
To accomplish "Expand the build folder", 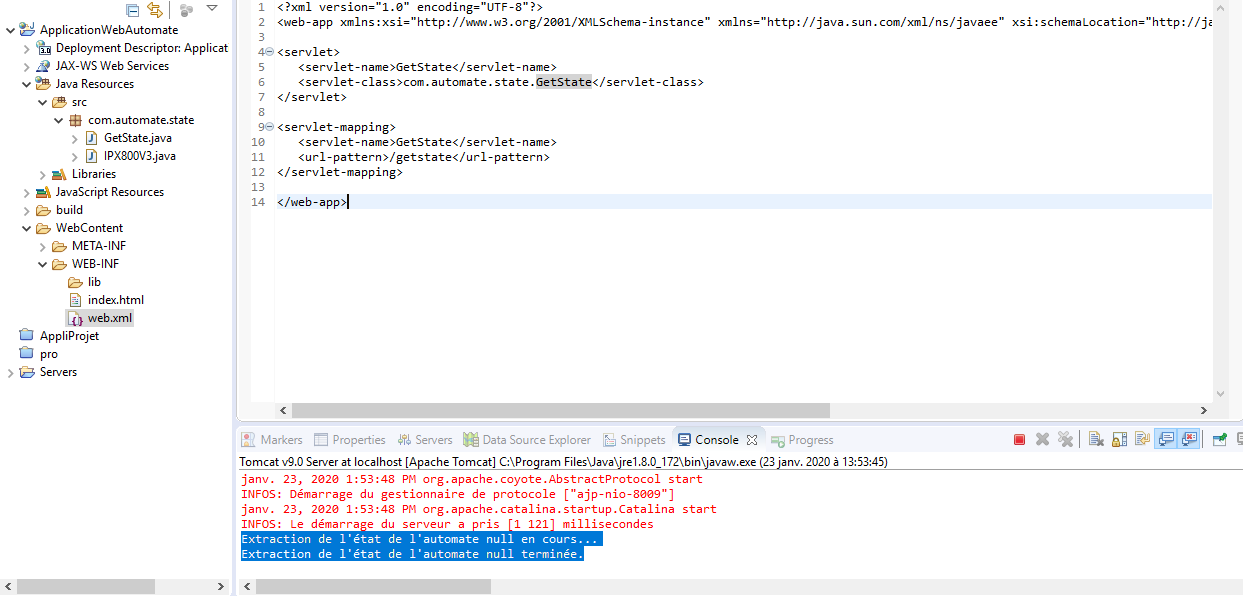I will coord(26,210).
